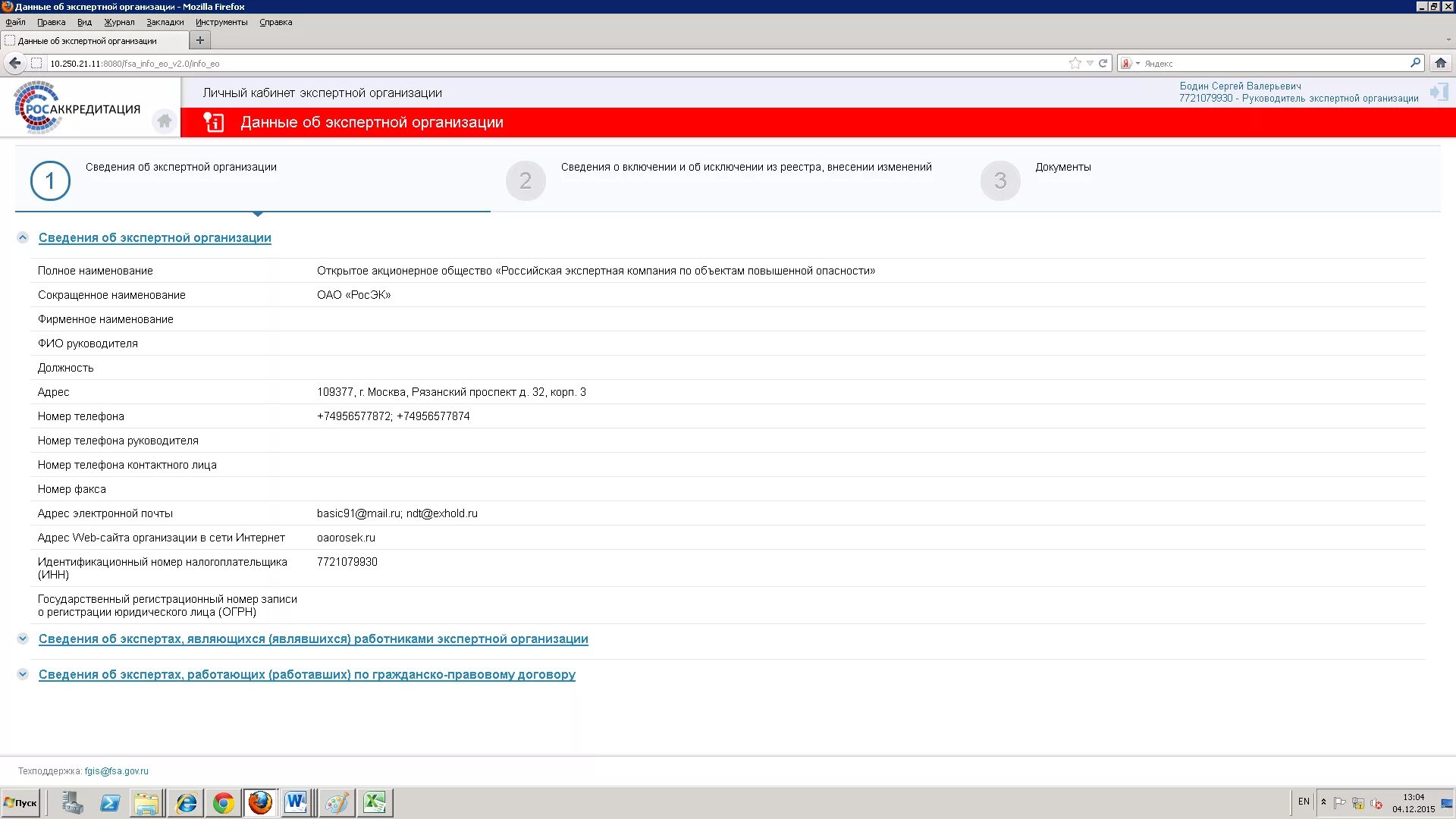Viewport: 1456px width, 819px height.
Task: Select the 'Данные об экспертной организации' browser tab
Action: pyautogui.click(x=95, y=41)
